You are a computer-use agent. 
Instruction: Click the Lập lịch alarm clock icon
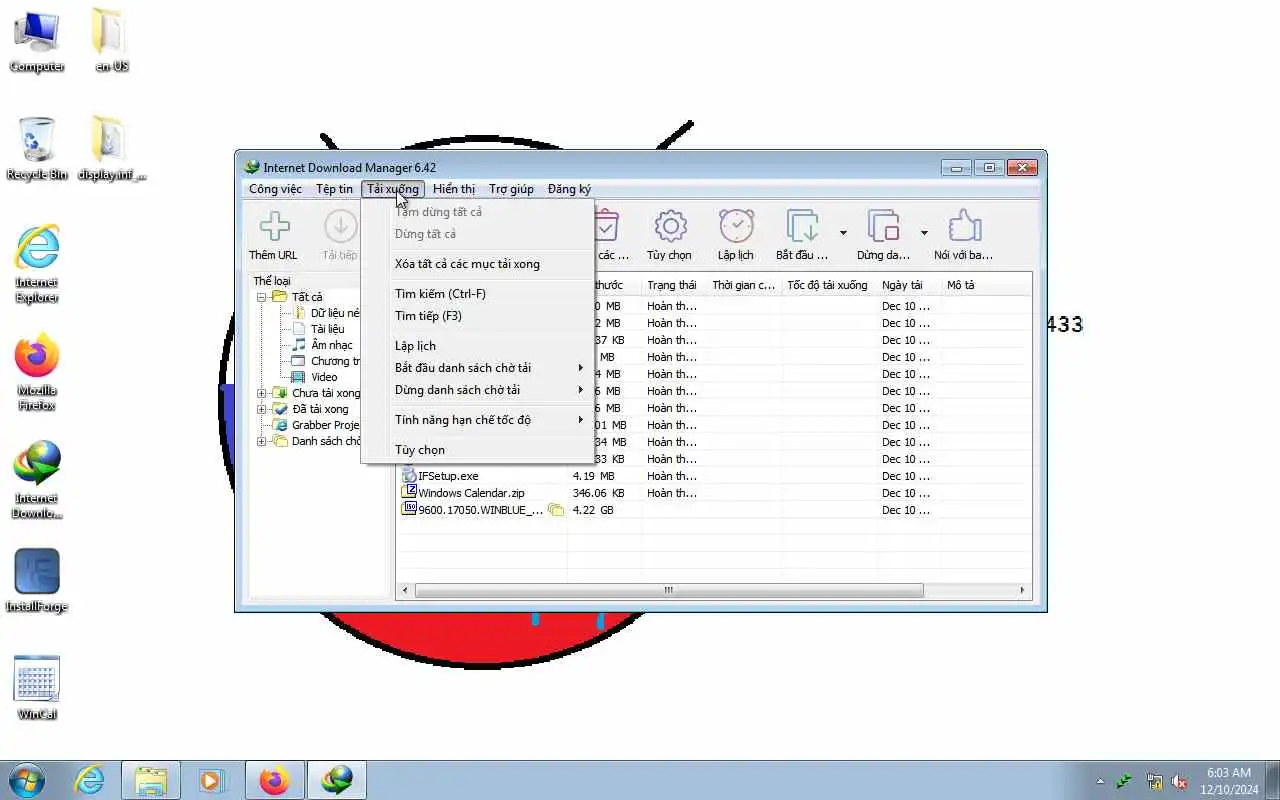pos(736,226)
